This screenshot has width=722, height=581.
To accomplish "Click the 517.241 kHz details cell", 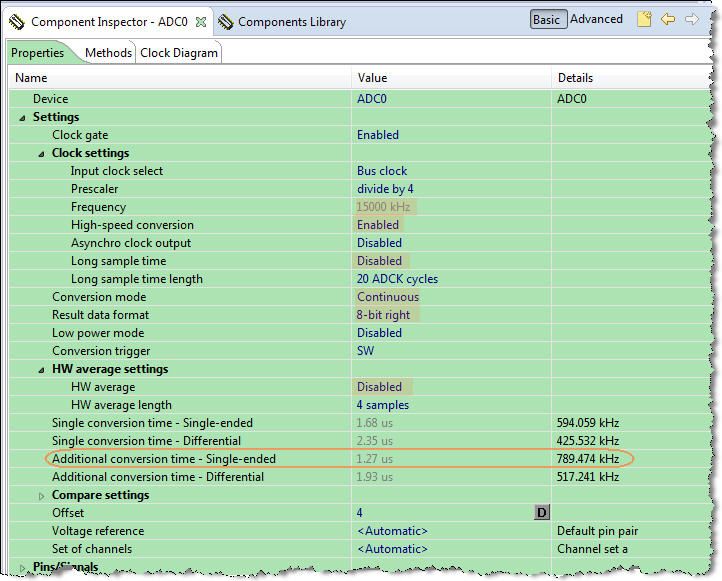I will [x=588, y=476].
